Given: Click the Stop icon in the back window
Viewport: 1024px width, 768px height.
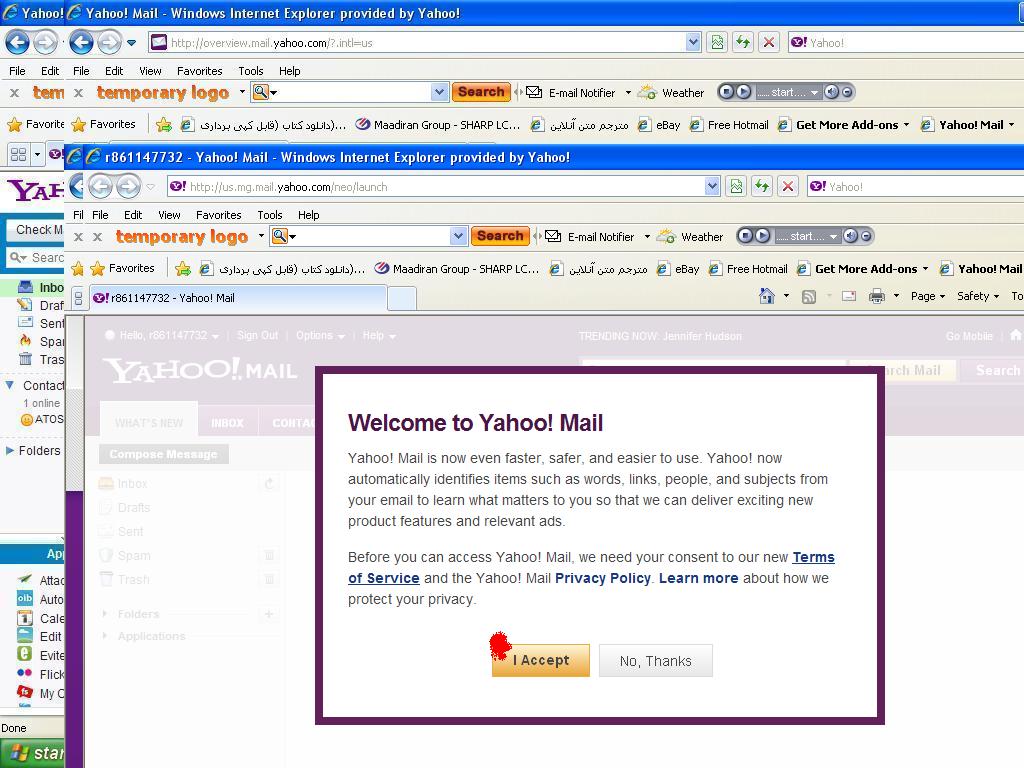Looking at the screenshot, I should tap(769, 42).
